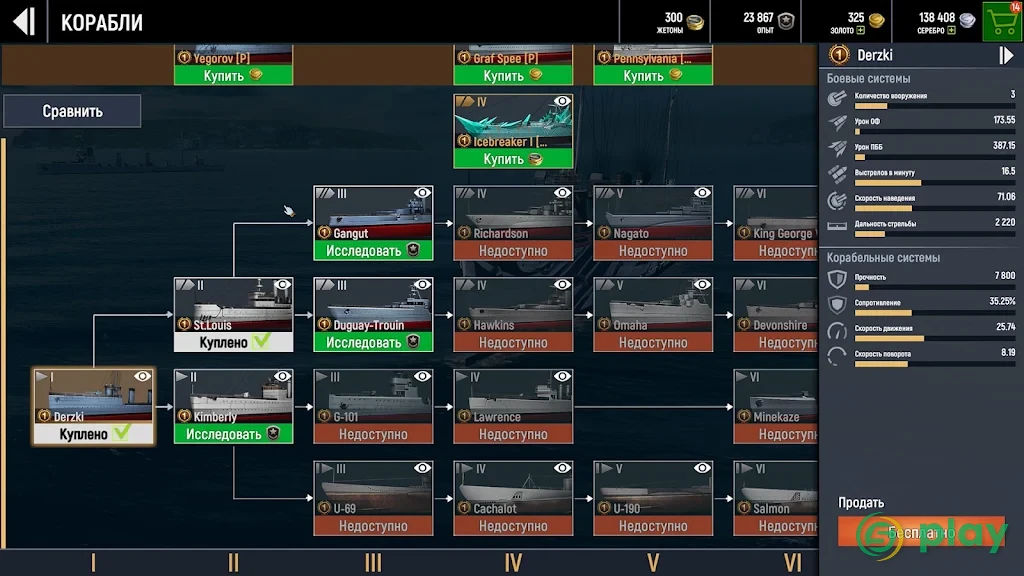Select the Omaha ship card
The width and height of the screenshot is (1024, 576).
click(x=653, y=315)
